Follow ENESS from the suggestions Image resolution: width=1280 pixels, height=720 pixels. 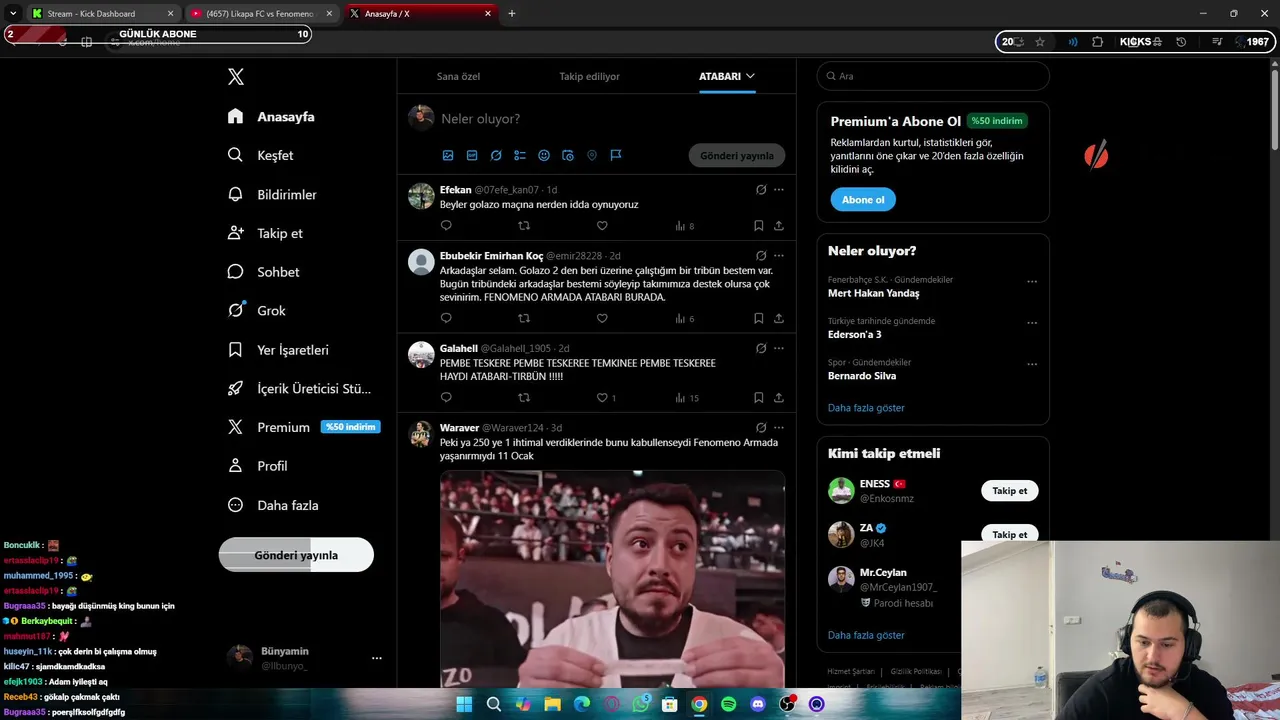tap(1009, 491)
